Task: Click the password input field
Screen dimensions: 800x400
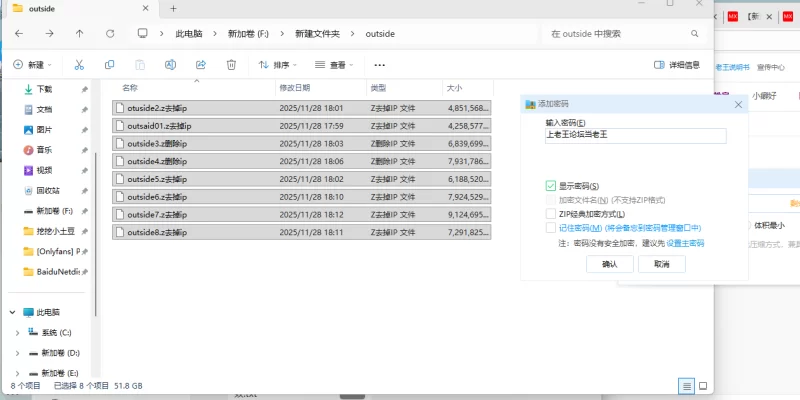Action: (x=635, y=135)
